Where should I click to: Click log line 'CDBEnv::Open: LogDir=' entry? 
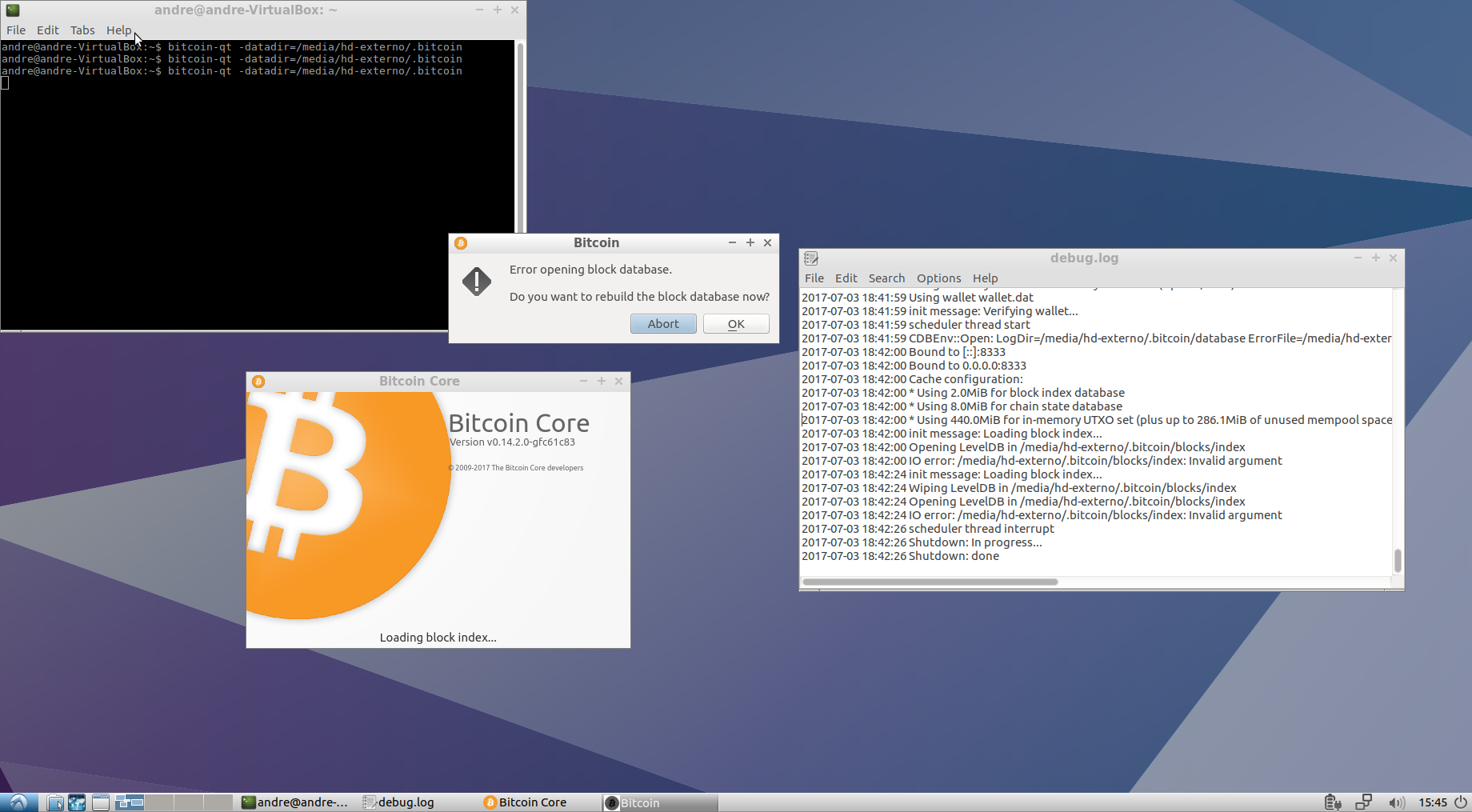1097,338
